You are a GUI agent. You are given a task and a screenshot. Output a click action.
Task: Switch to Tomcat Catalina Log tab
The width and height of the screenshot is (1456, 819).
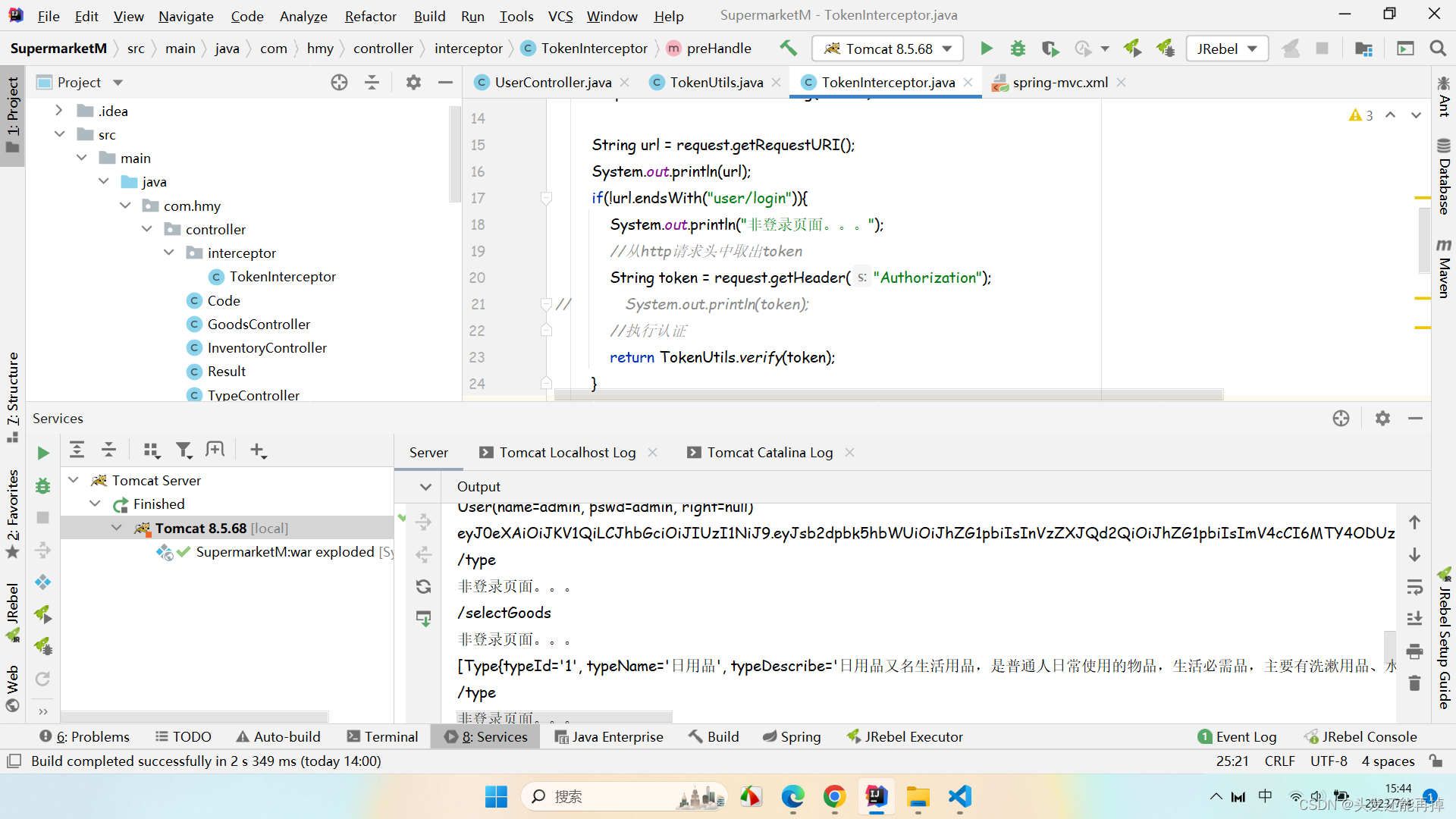pyautogui.click(x=770, y=453)
